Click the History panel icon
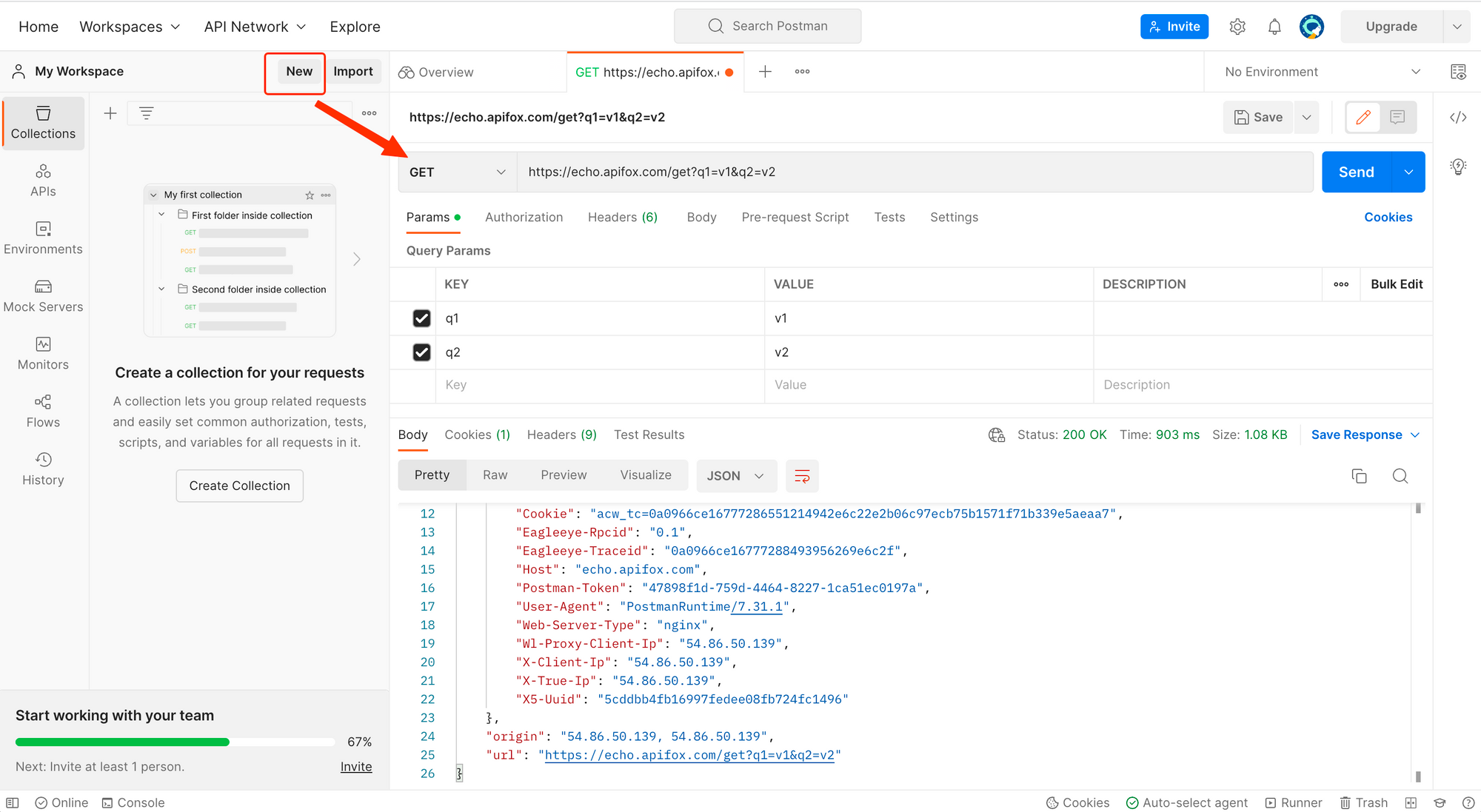The image size is (1481, 812). pyautogui.click(x=44, y=460)
